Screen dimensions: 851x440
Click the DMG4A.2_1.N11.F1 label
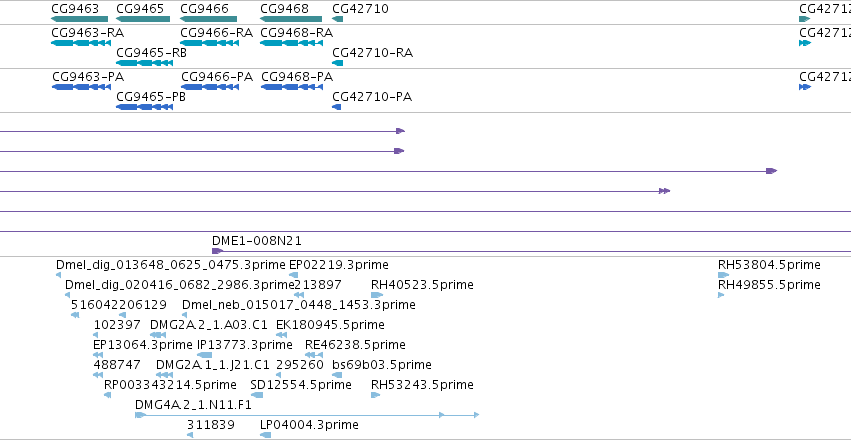coord(193,405)
